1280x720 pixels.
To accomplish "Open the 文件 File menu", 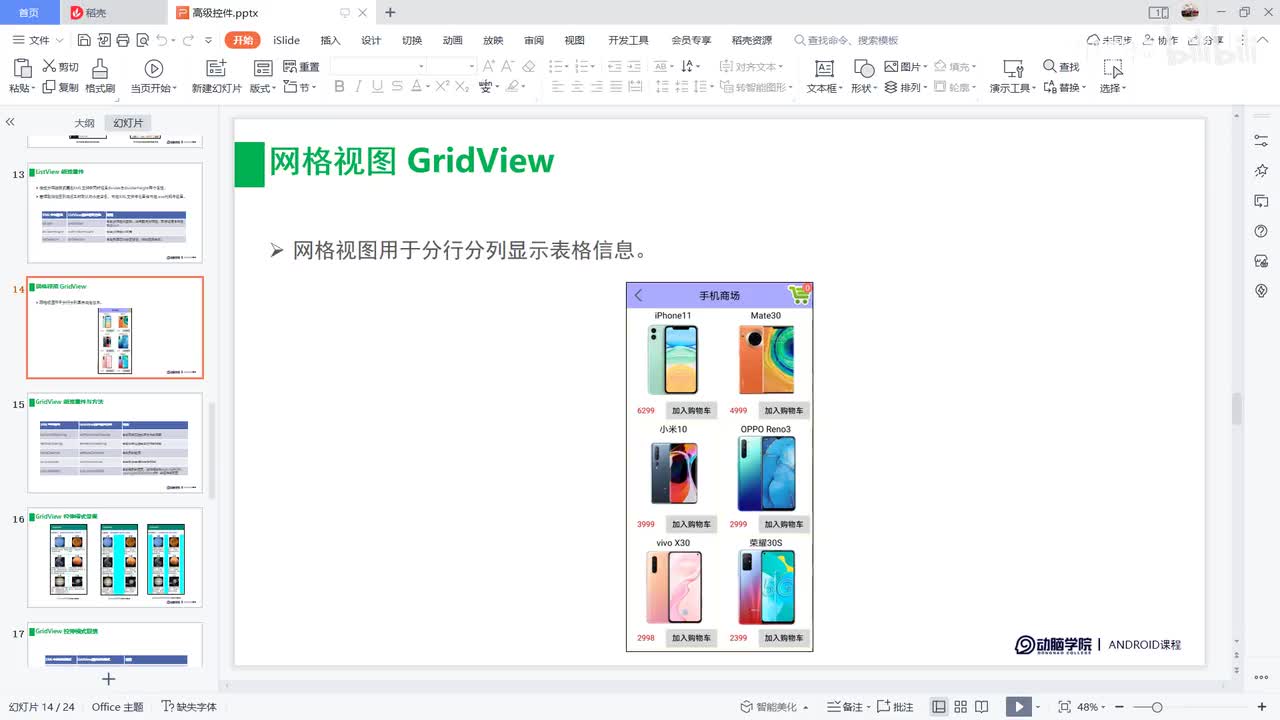I will coord(38,40).
